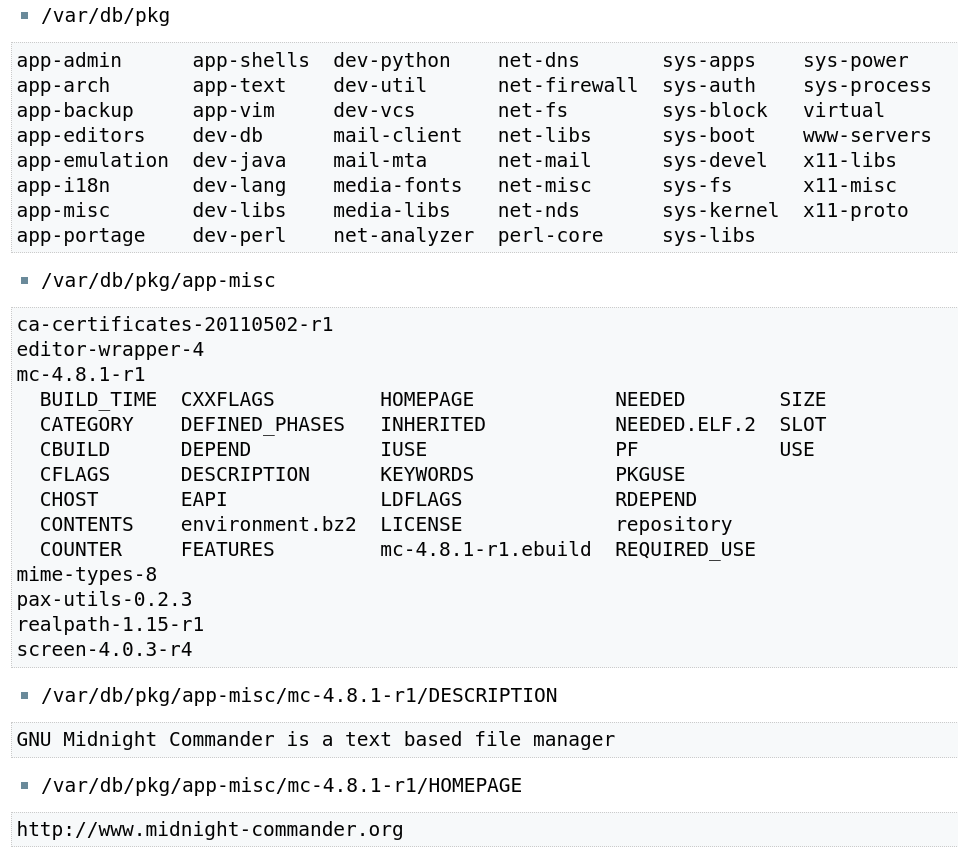958x860 pixels.
Task: Click the GNU Midnight Commander description text
Action: click(316, 740)
